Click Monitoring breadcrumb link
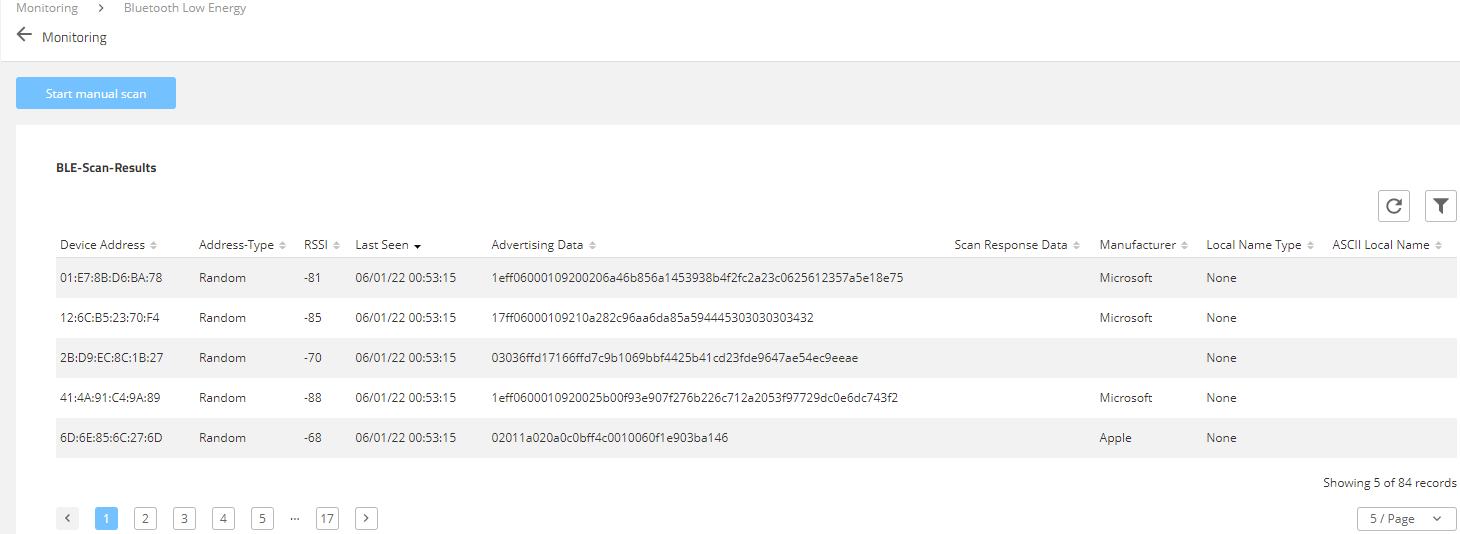1460x534 pixels. pyautogui.click(x=46, y=8)
